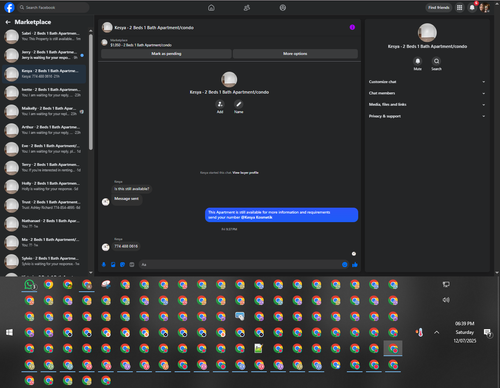This screenshot has height=388, width=500.
Task: Open the Arthur apartment conversation
Action: pyautogui.click(x=44, y=130)
